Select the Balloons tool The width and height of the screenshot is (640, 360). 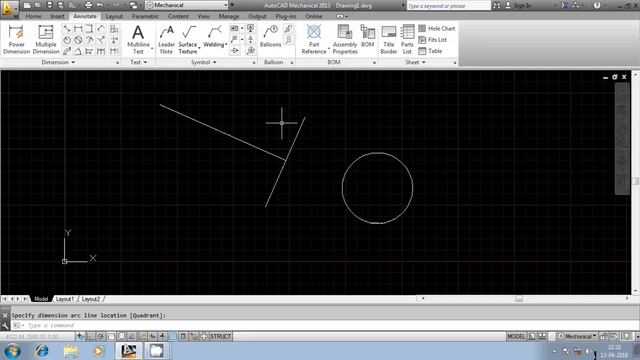271,36
